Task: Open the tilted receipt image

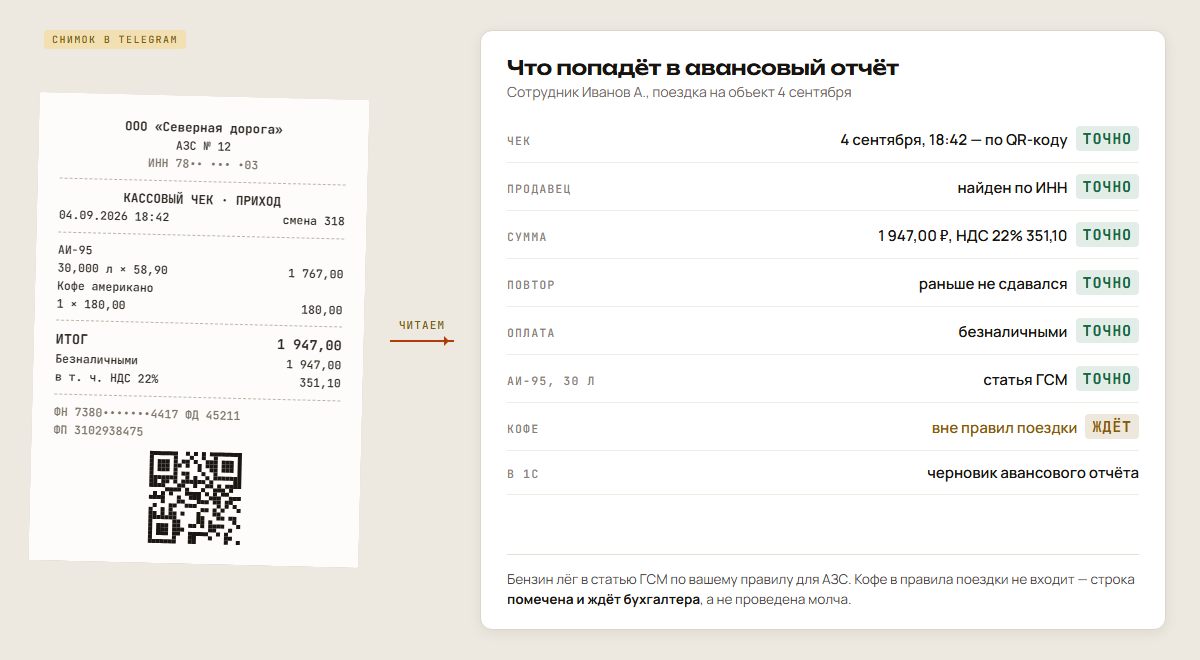Action: click(199, 331)
